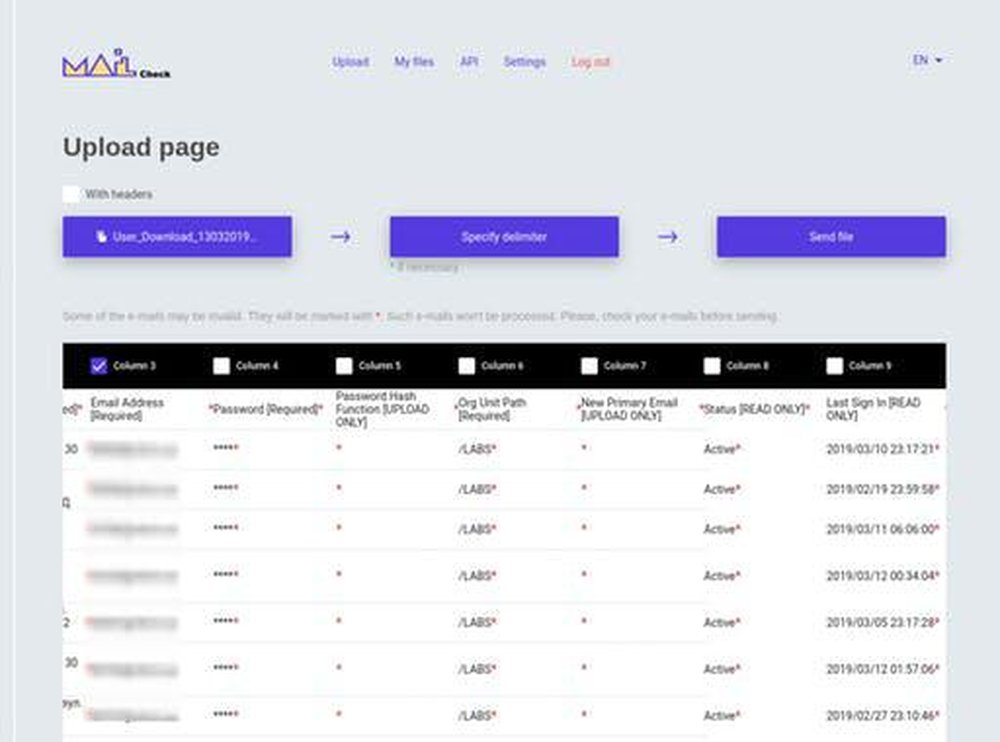Toggle the With headers checkbox

(71, 194)
